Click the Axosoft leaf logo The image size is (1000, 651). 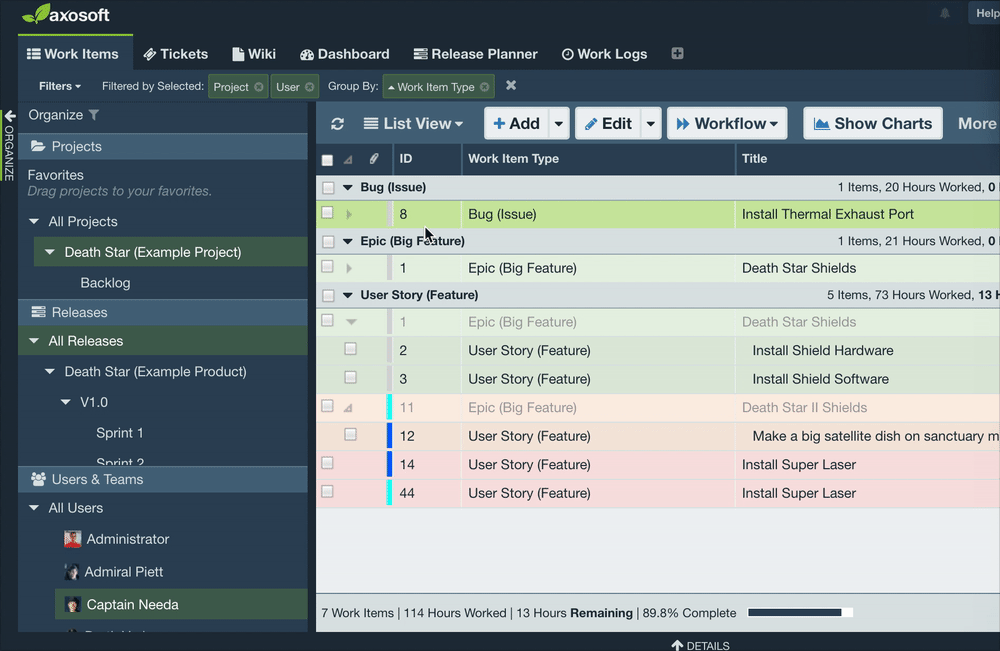coord(36,13)
